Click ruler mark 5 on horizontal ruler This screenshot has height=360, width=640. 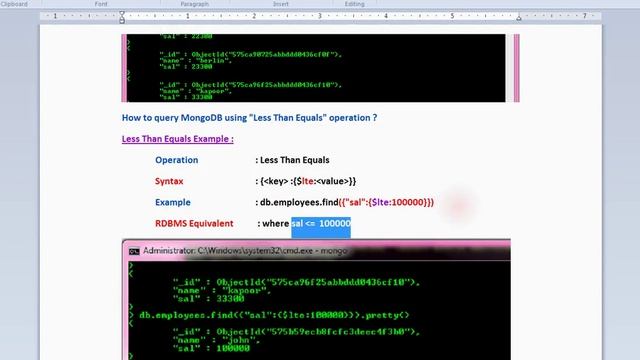point(452,16)
